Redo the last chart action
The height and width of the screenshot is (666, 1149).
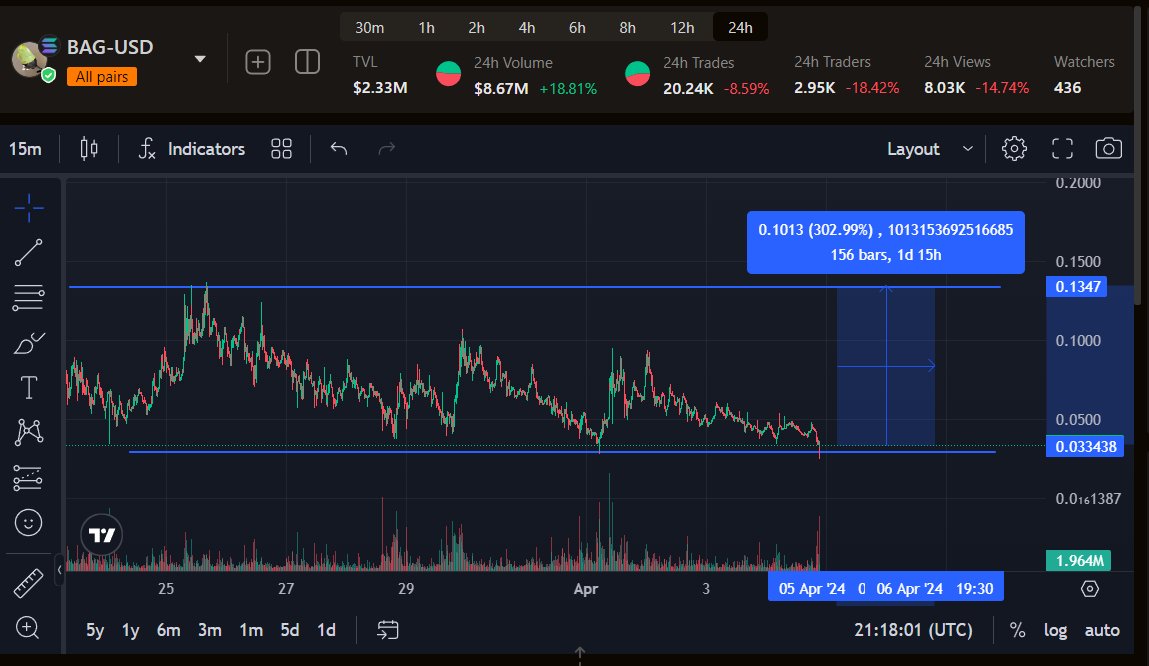click(x=386, y=149)
